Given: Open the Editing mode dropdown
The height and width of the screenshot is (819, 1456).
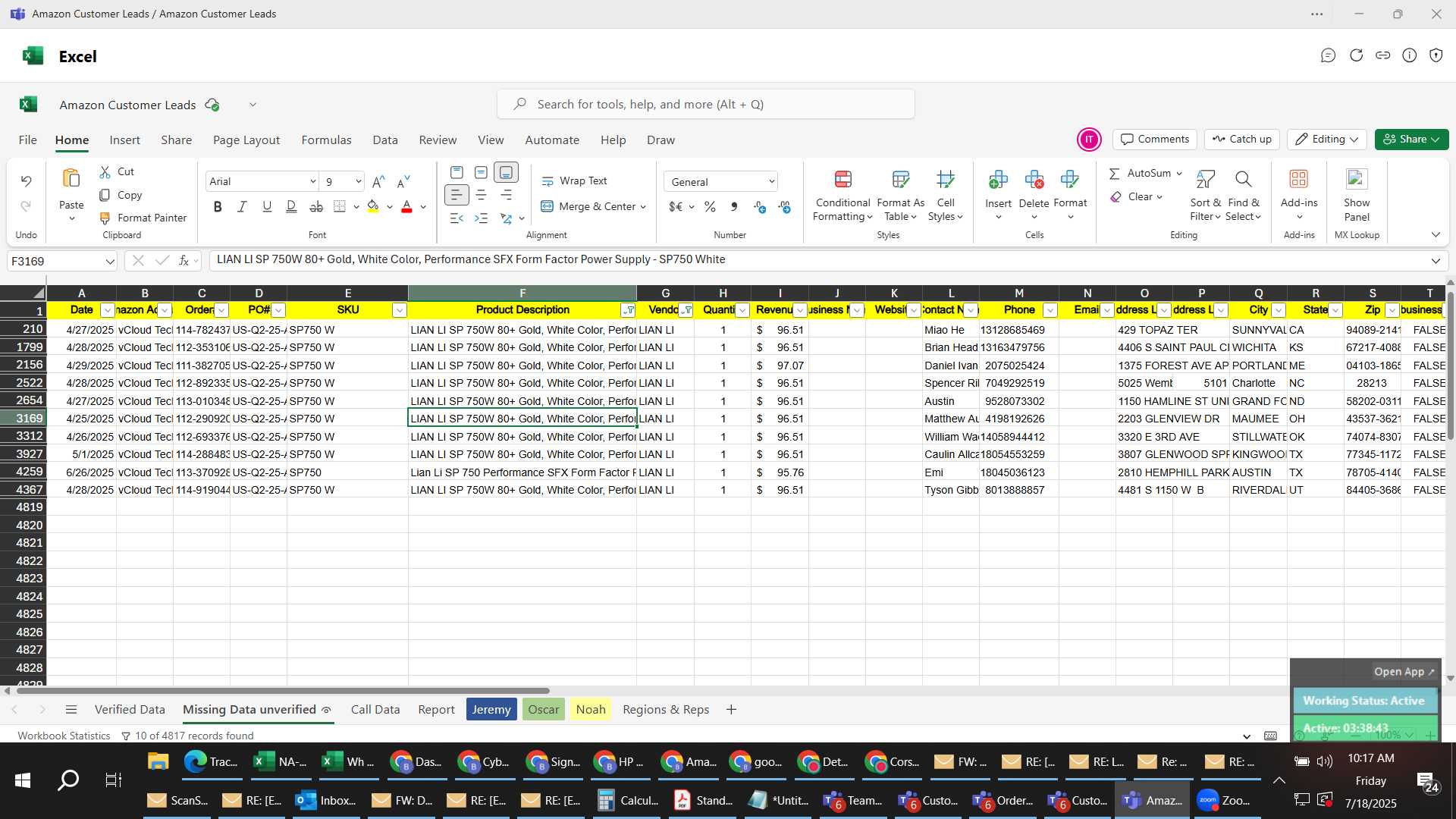Looking at the screenshot, I should tap(1327, 140).
